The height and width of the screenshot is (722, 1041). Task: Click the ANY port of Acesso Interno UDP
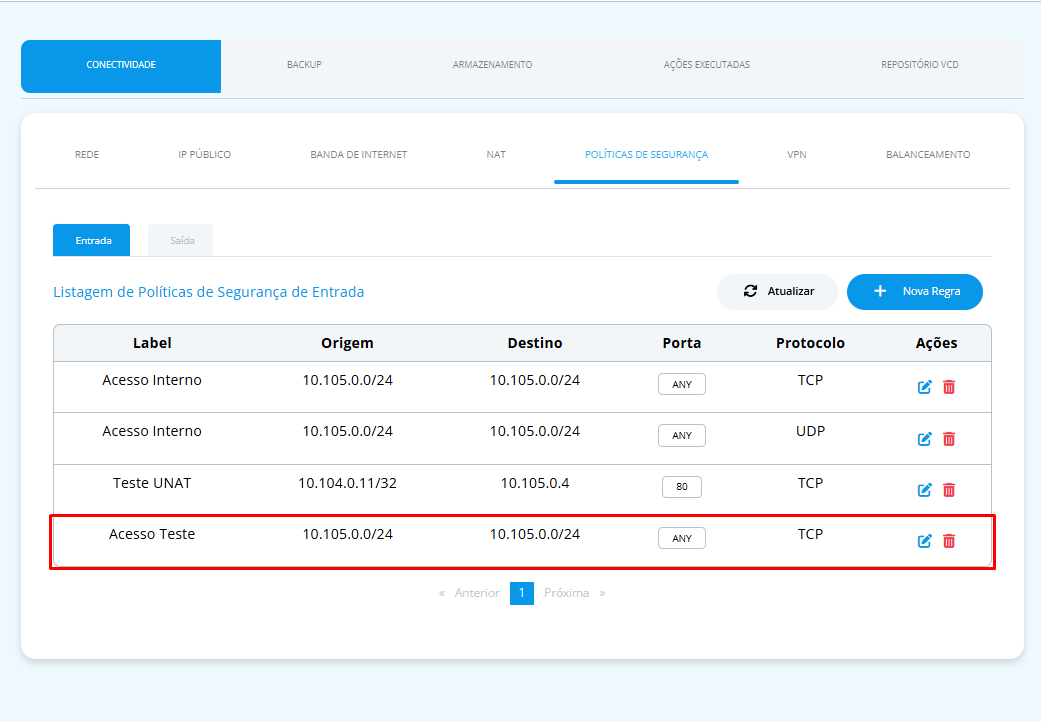pyautogui.click(x=682, y=435)
